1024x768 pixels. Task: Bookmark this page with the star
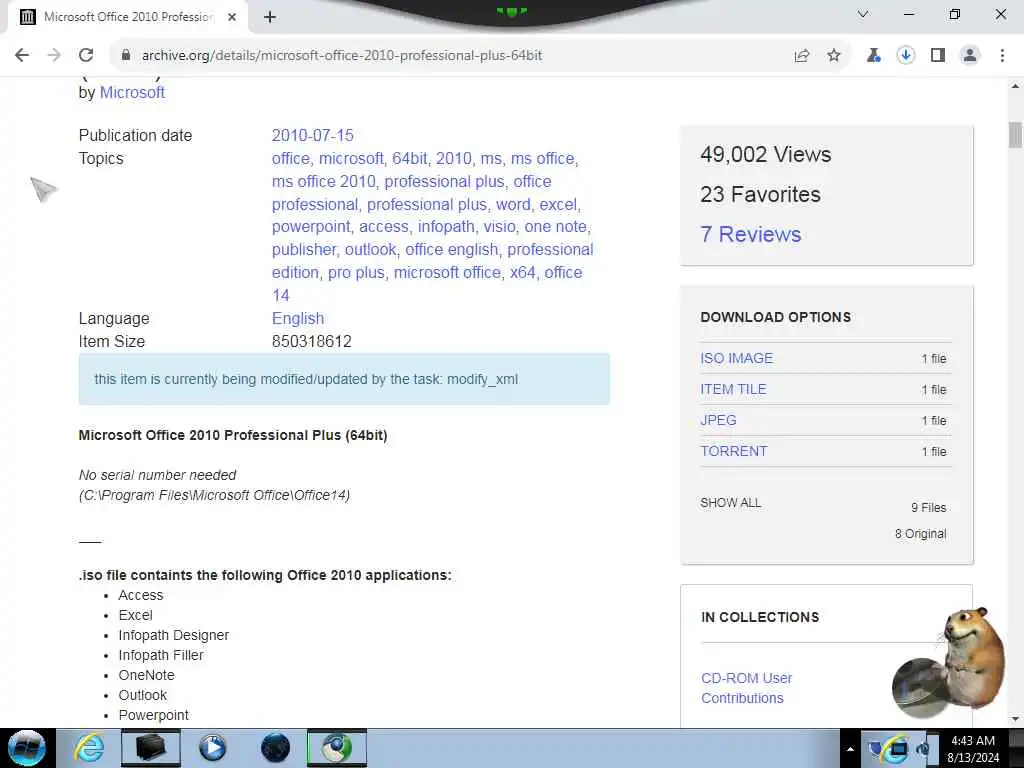click(x=834, y=56)
